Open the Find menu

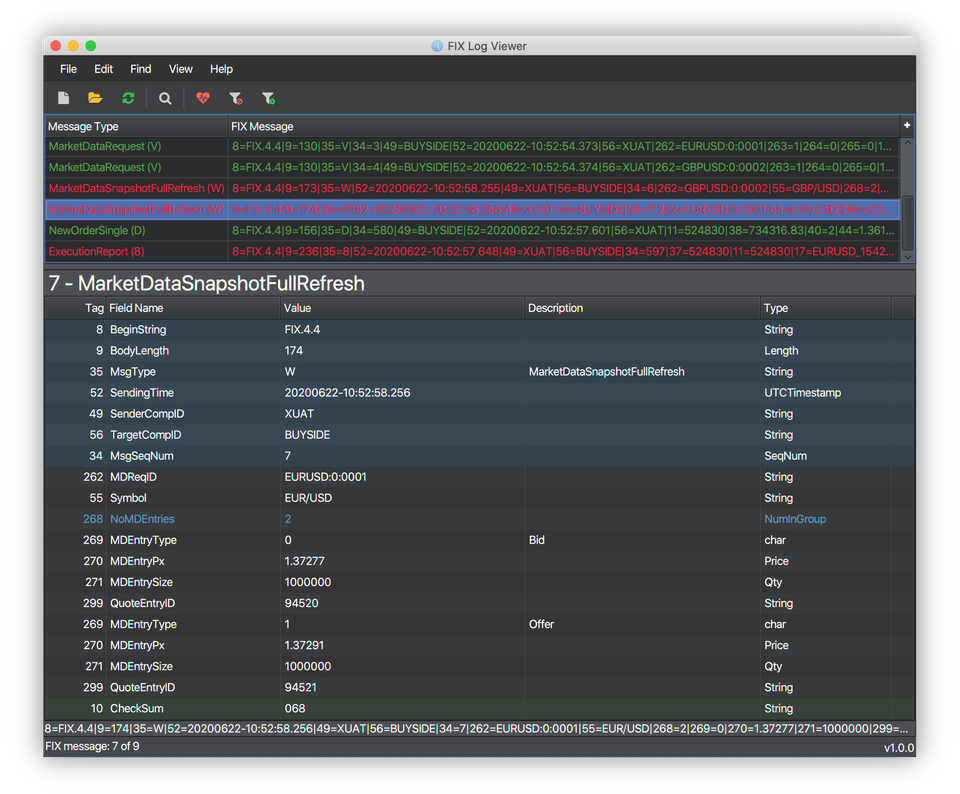(x=140, y=69)
